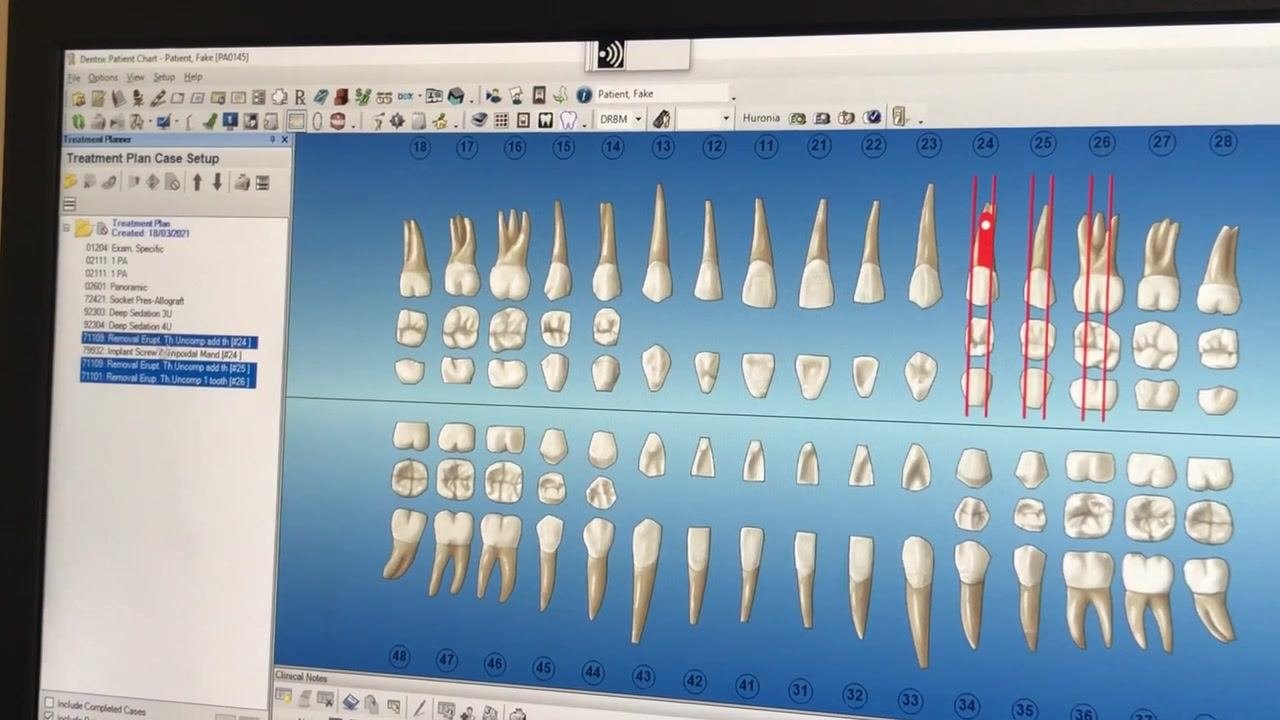
Task: Move selected procedure down with down arrow
Action: click(217, 182)
